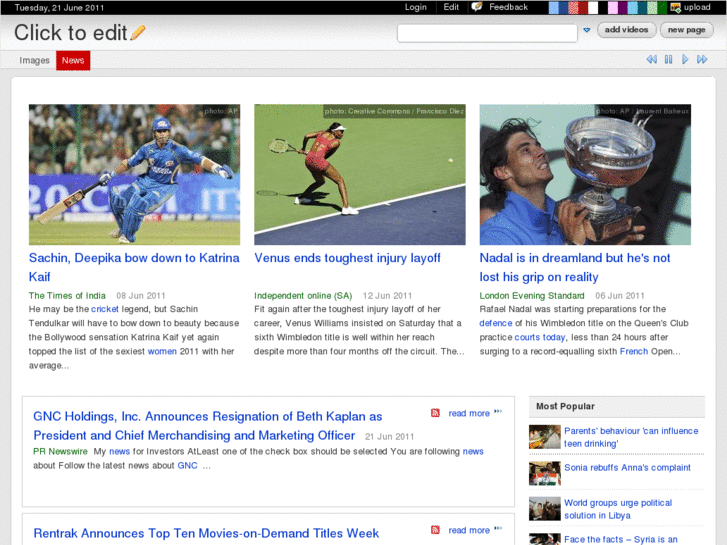This screenshot has height=545, width=727.
Task: Open 'World groups urge political solution in Libya'
Action: tap(618, 509)
